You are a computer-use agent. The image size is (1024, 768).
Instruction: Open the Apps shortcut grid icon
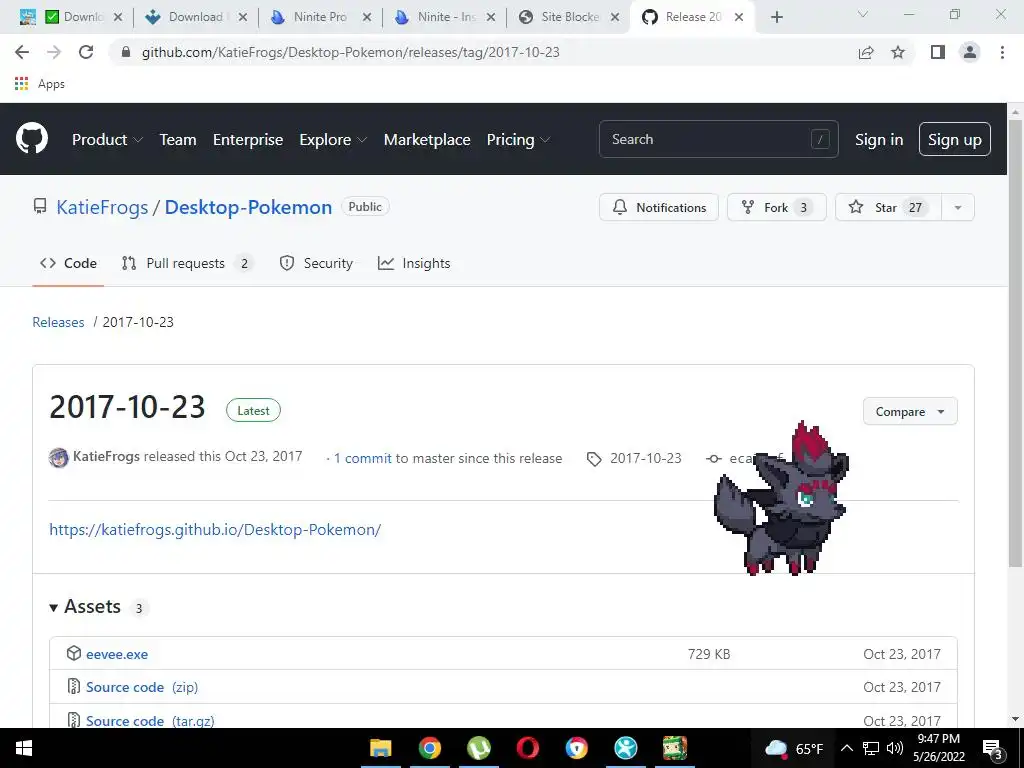[22, 84]
